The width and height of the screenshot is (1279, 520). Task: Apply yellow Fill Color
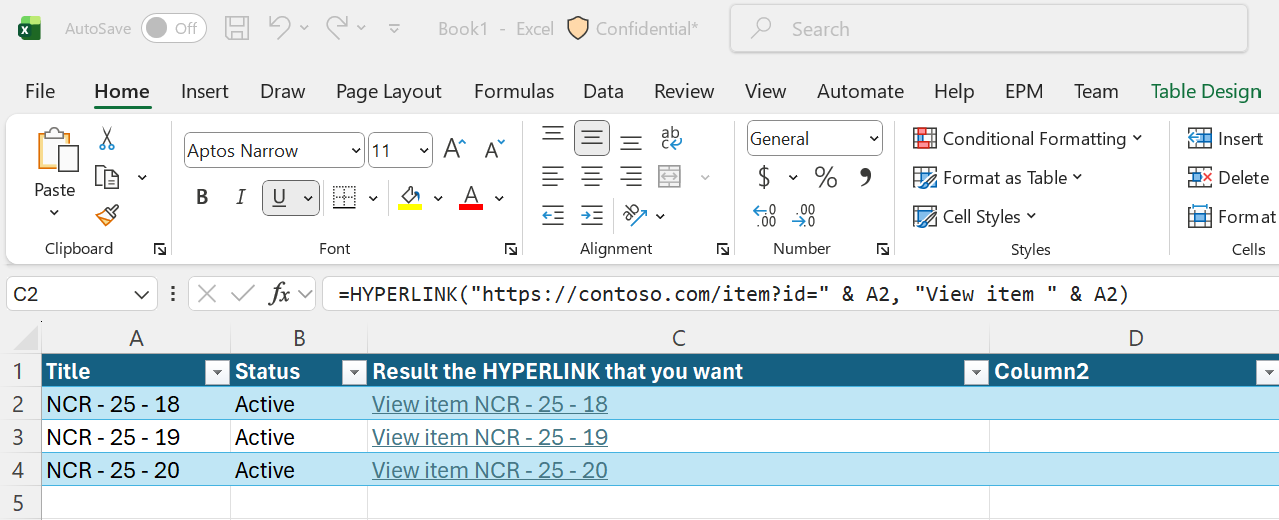coord(410,197)
